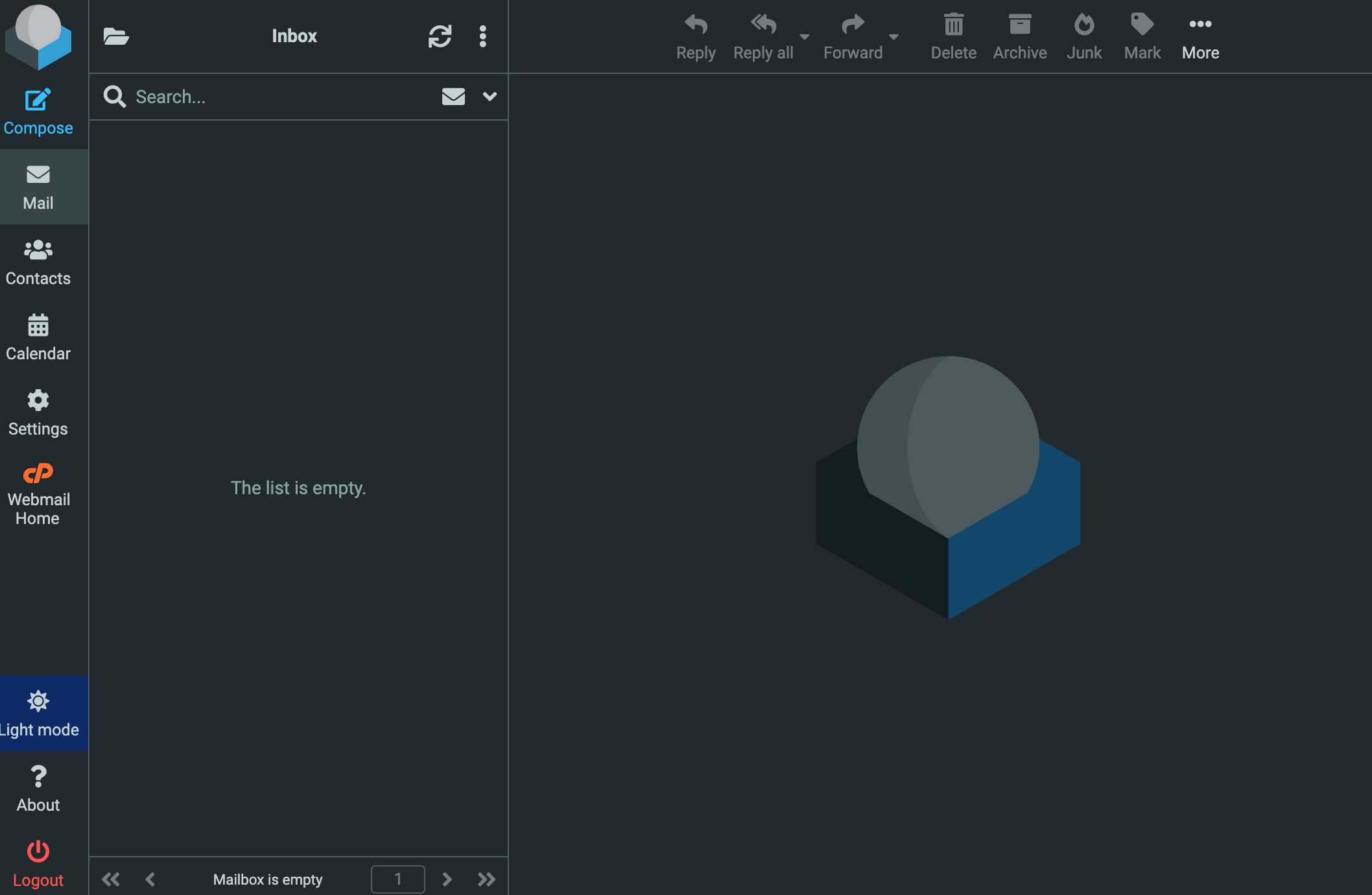Click the Compose new message icon
This screenshot has height=895, width=1372.
click(38, 101)
